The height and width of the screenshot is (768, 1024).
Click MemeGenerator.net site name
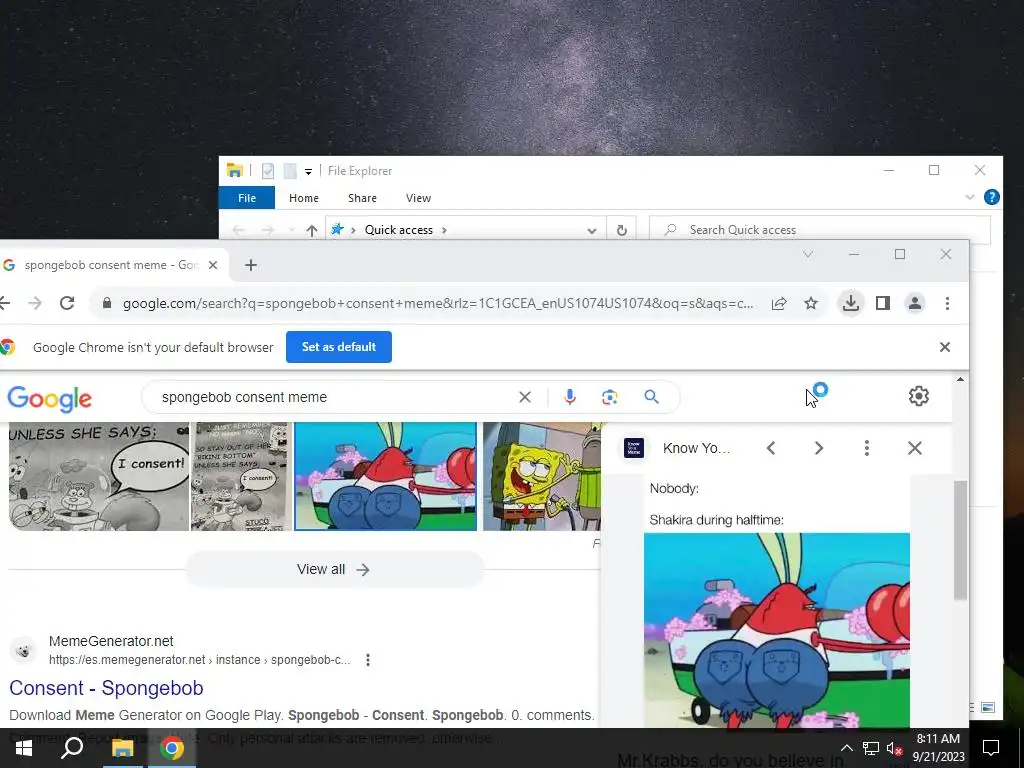click(111, 641)
